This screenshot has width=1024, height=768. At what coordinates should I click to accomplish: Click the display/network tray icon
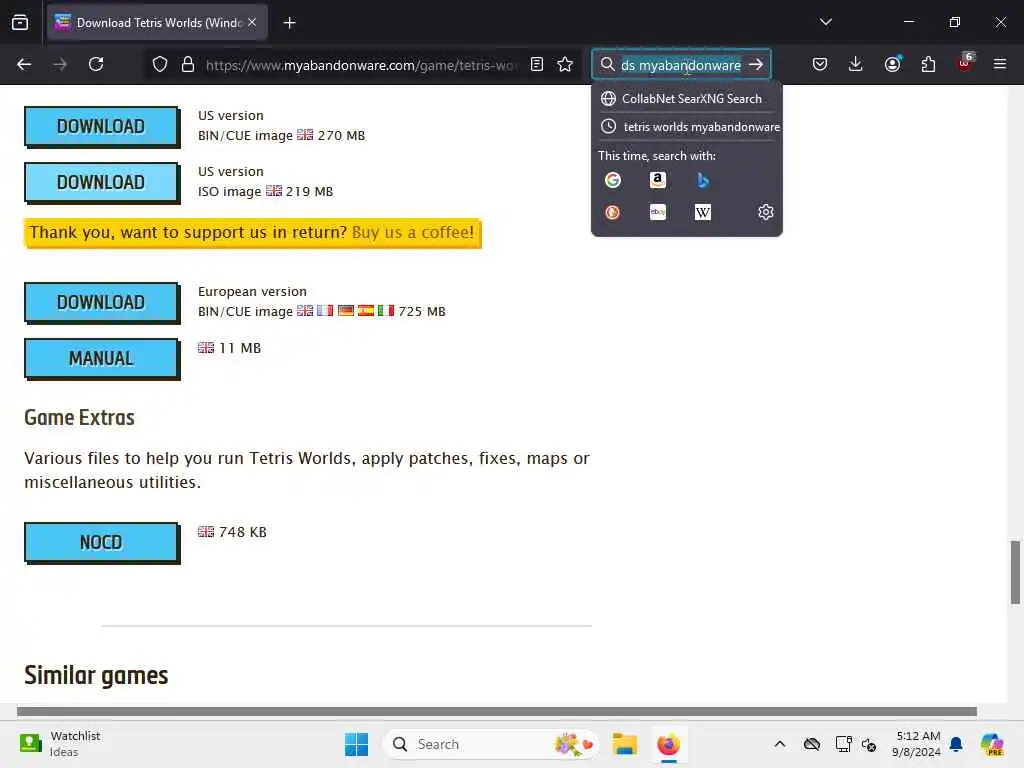point(843,744)
